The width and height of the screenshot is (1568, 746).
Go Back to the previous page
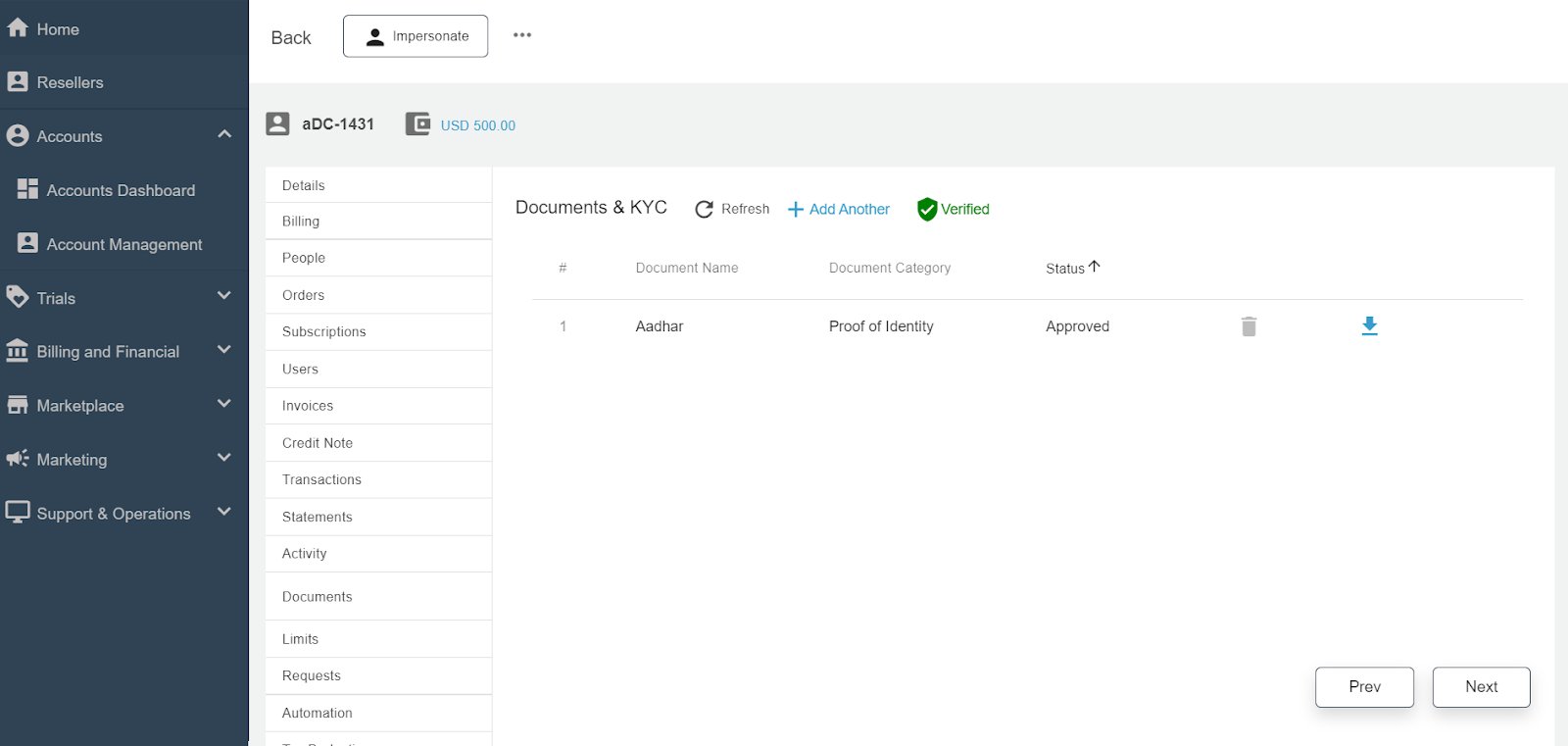291,37
